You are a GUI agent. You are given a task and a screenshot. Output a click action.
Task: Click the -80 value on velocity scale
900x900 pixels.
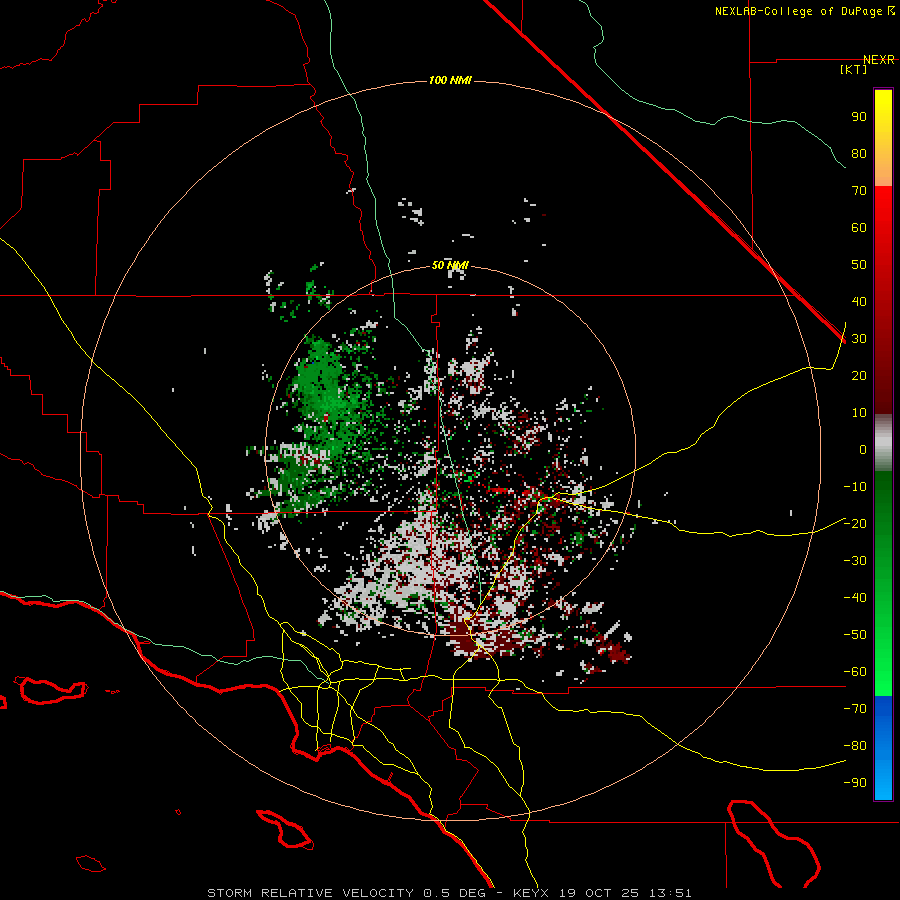click(855, 746)
